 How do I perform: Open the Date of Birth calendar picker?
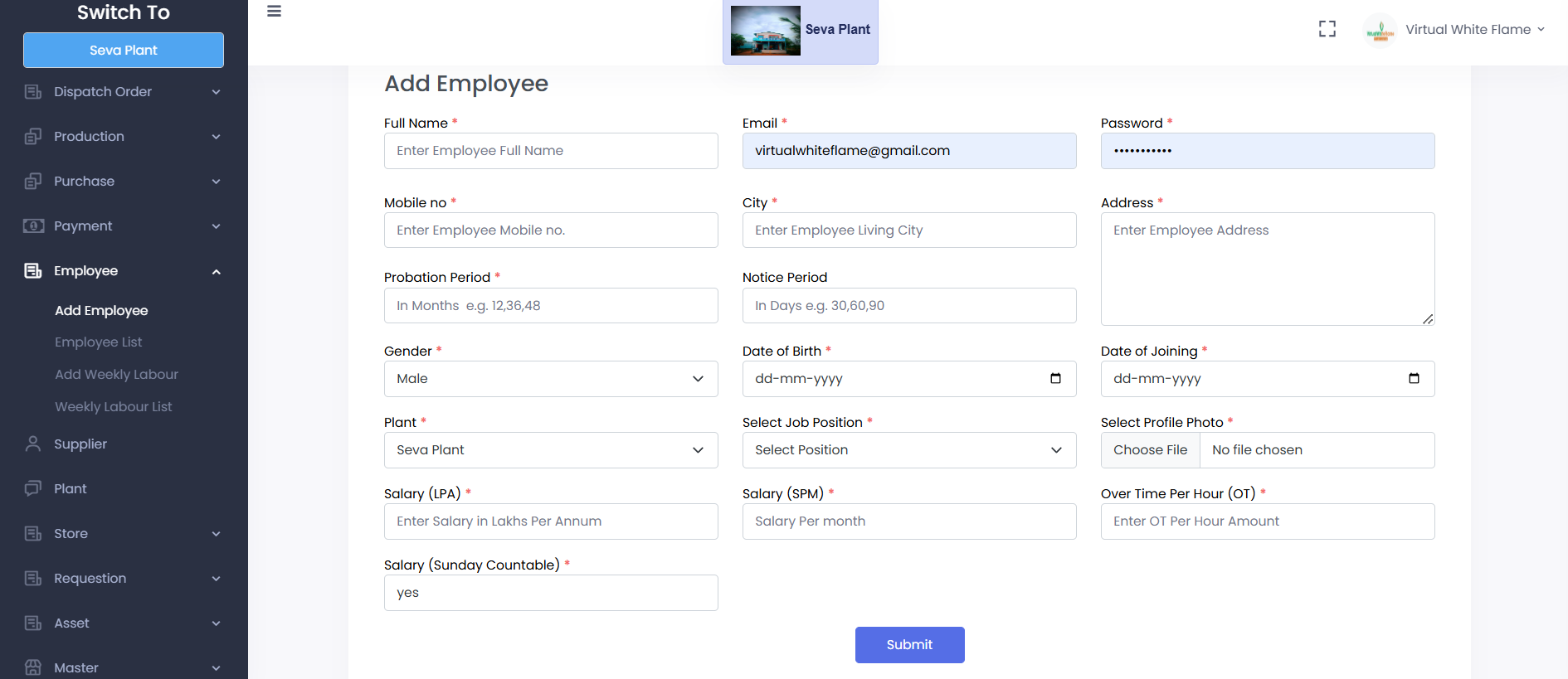pyautogui.click(x=1055, y=379)
